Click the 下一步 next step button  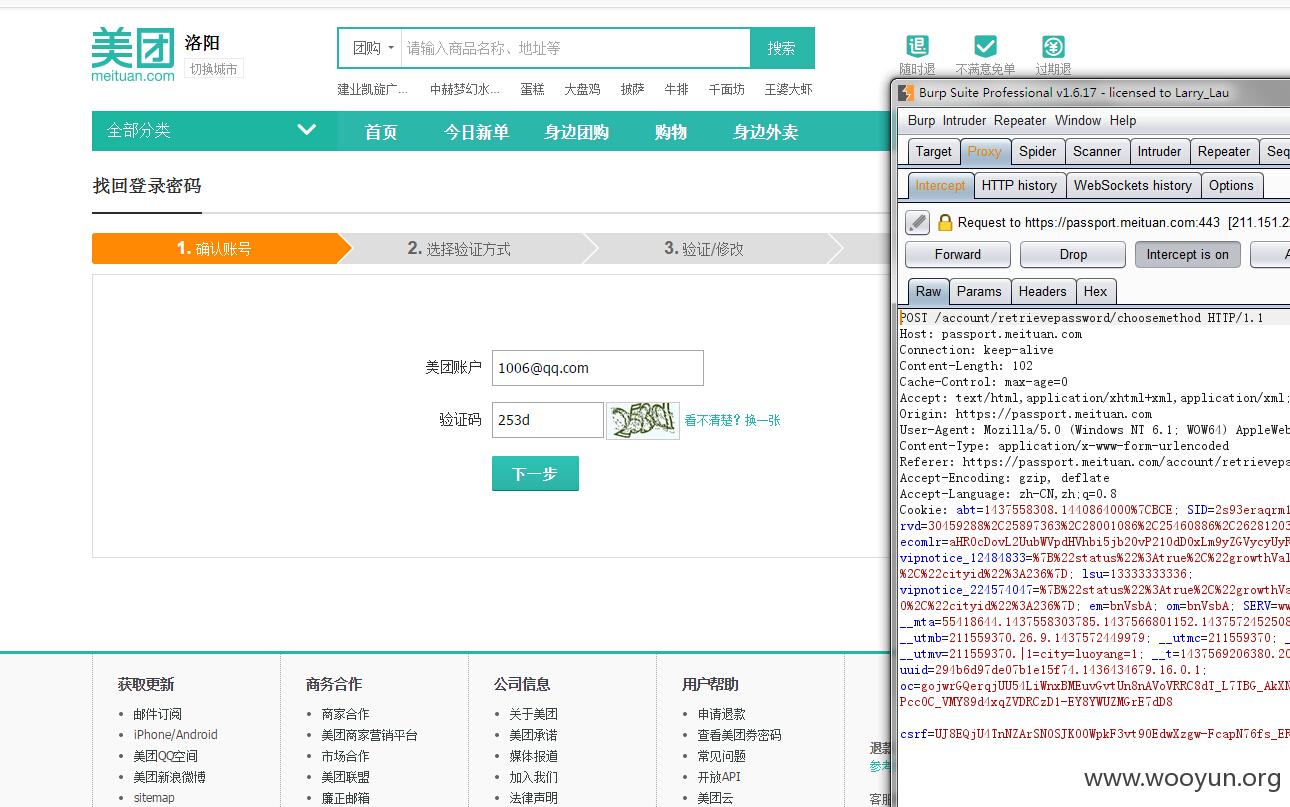click(x=535, y=473)
